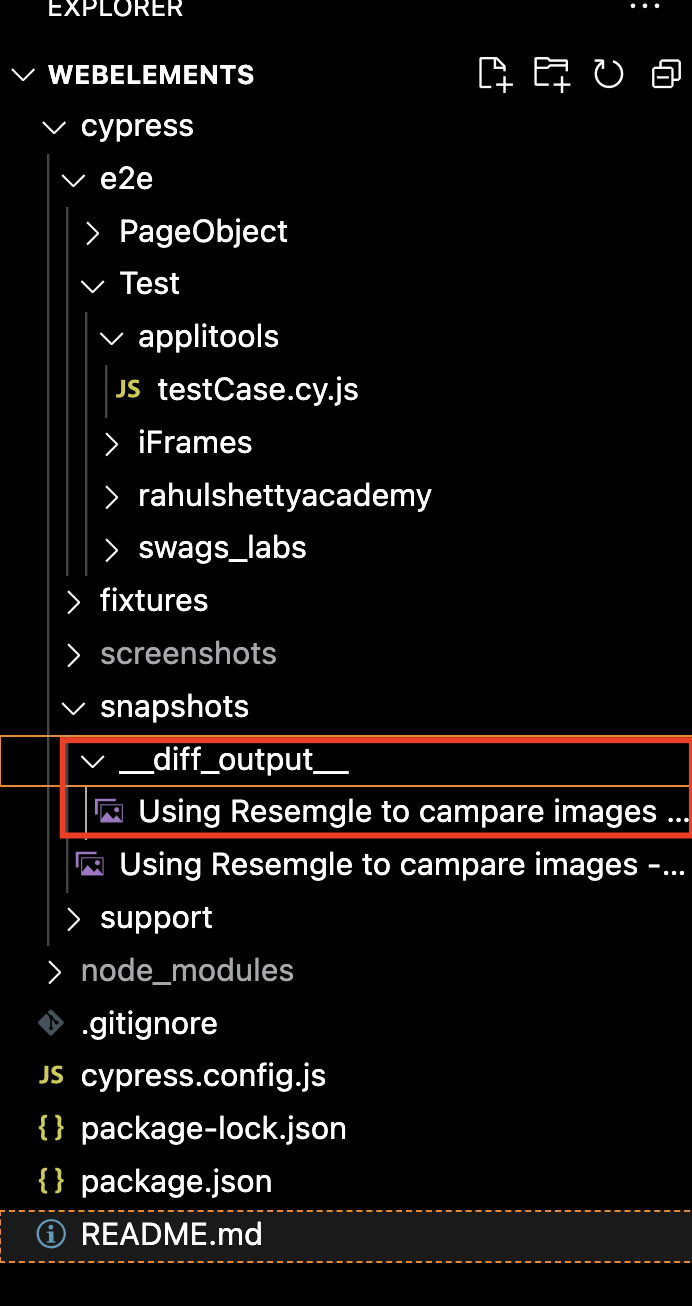Open the .gitignore file
This screenshot has width=692, height=1306.
148,1023
